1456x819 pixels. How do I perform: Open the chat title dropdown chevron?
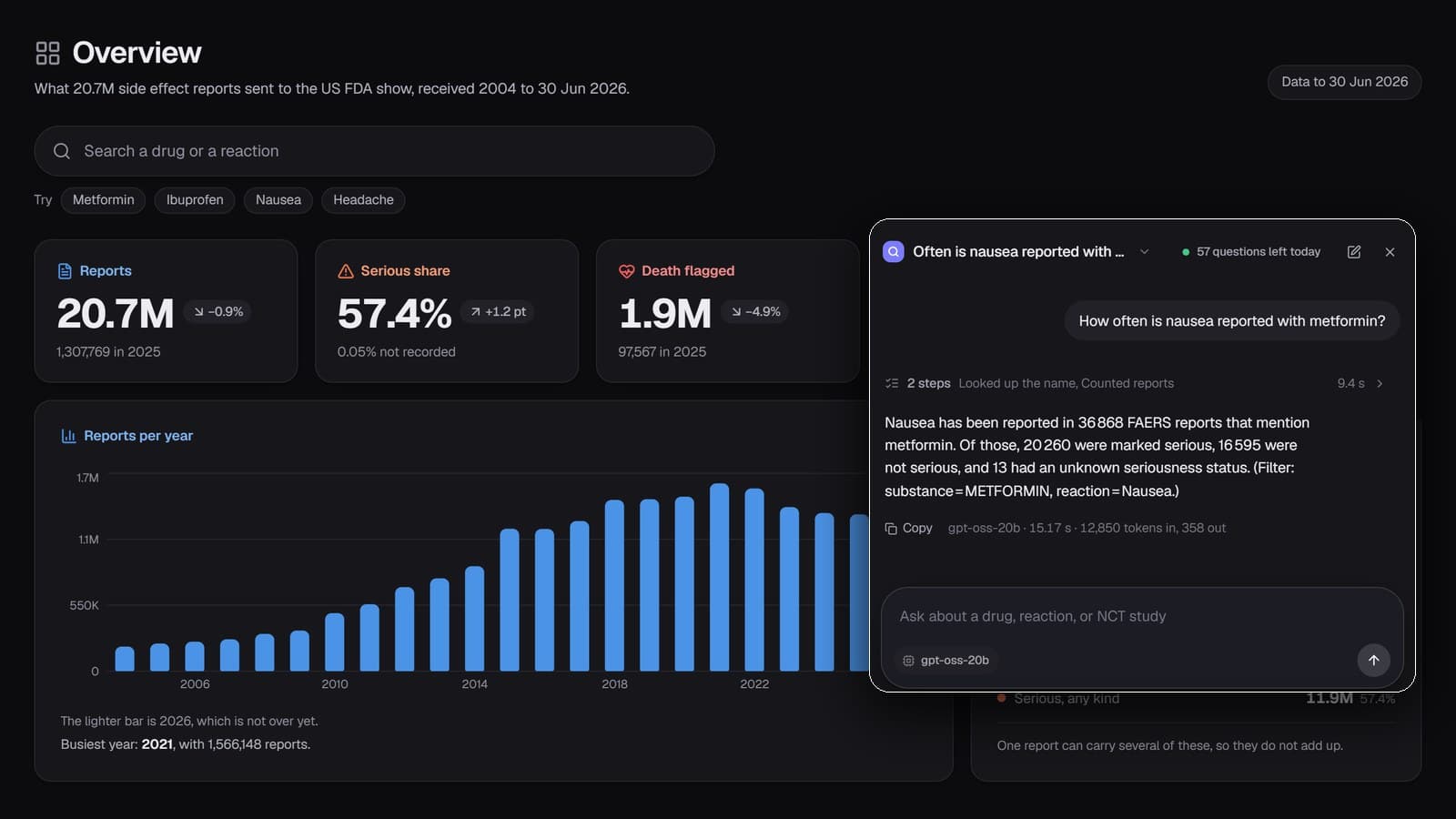click(x=1145, y=252)
